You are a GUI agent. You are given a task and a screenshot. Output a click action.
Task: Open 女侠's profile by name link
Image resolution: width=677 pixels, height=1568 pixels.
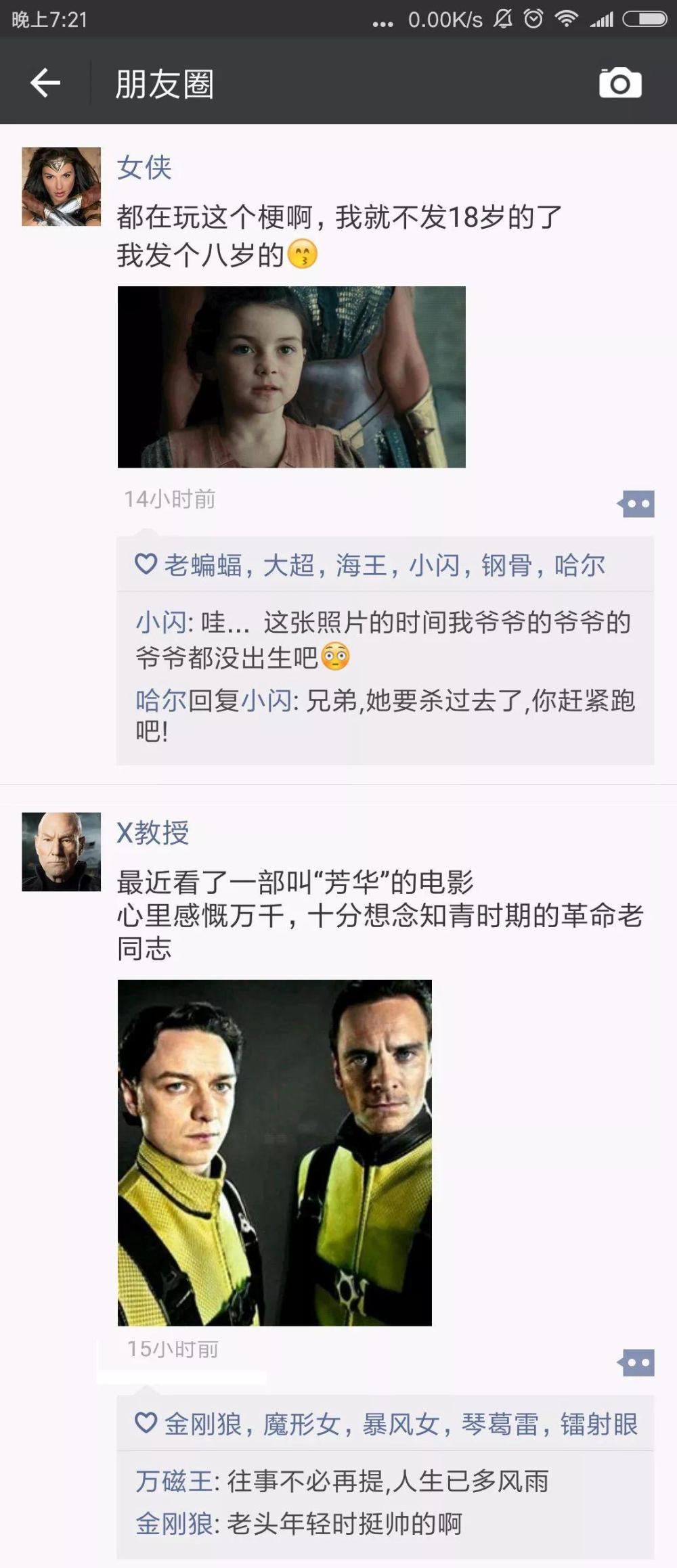(144, 167)
